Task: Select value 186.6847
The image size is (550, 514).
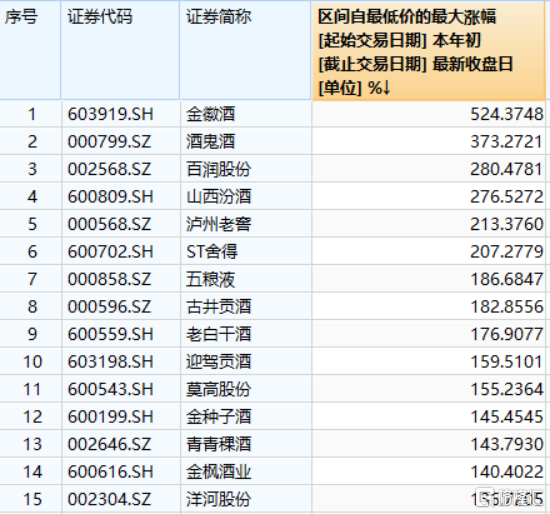Action: coord(507,279)
